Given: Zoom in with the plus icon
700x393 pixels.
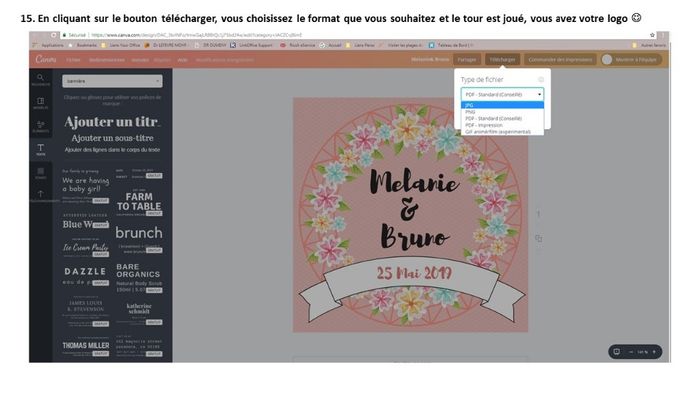Looking at the screenshot, I should [654, 352].
